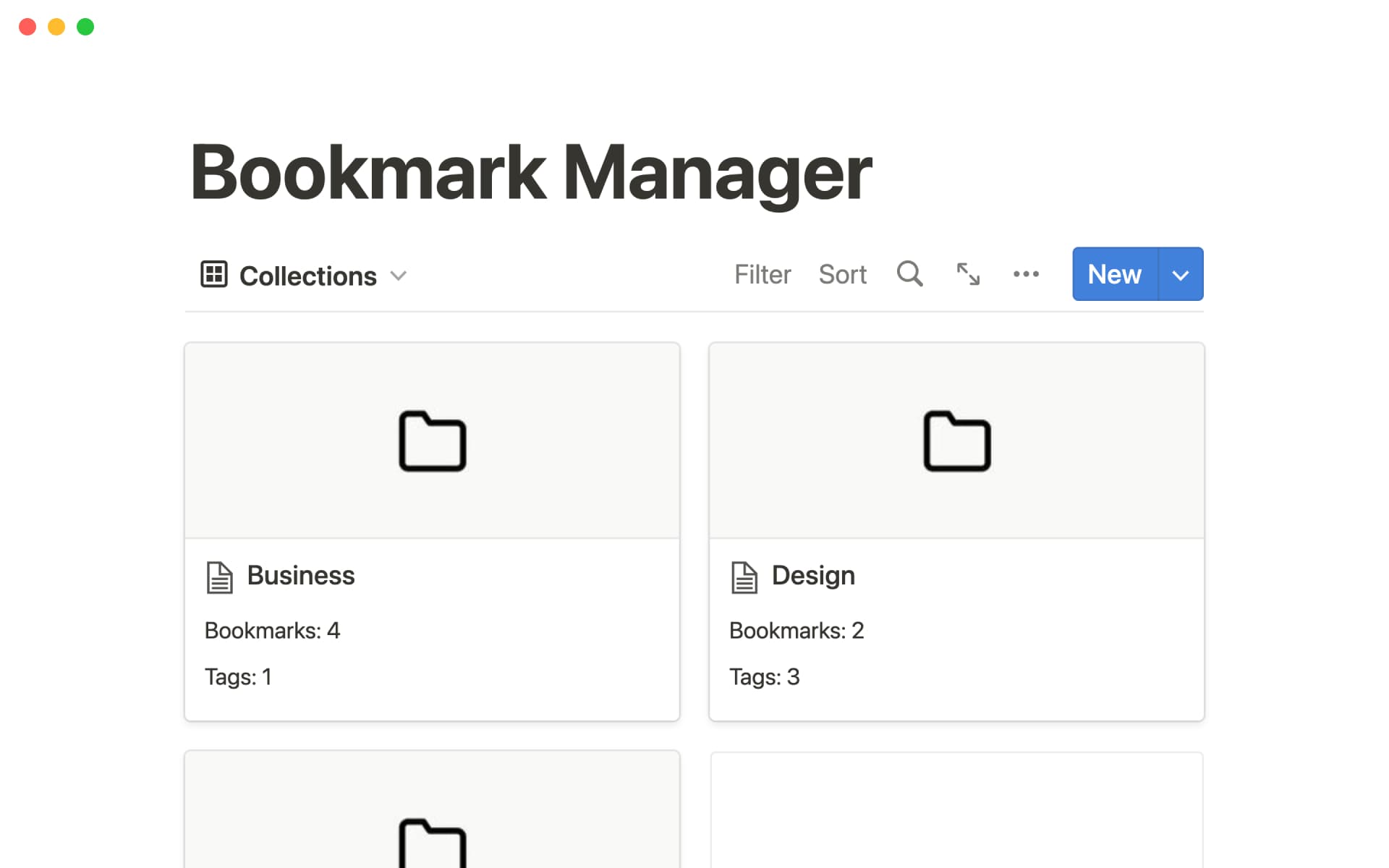
Task: Click the folder icon on the Design card
Action: pyautogui.click(x=956, y=441)
